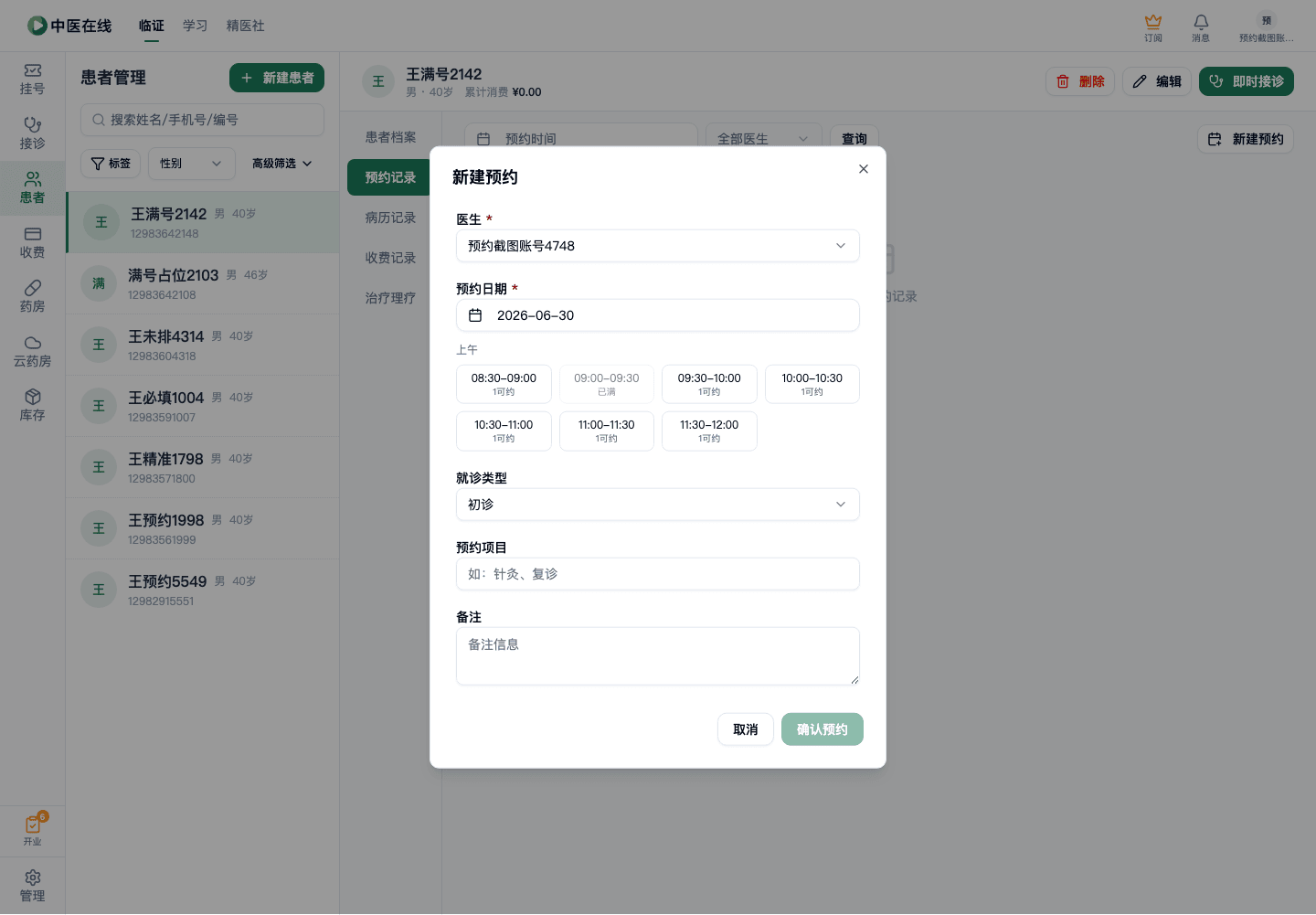Close the 新建预约 dialog with X
The height and width of the screenshot is (915, 1316).
tap(864, 169)
